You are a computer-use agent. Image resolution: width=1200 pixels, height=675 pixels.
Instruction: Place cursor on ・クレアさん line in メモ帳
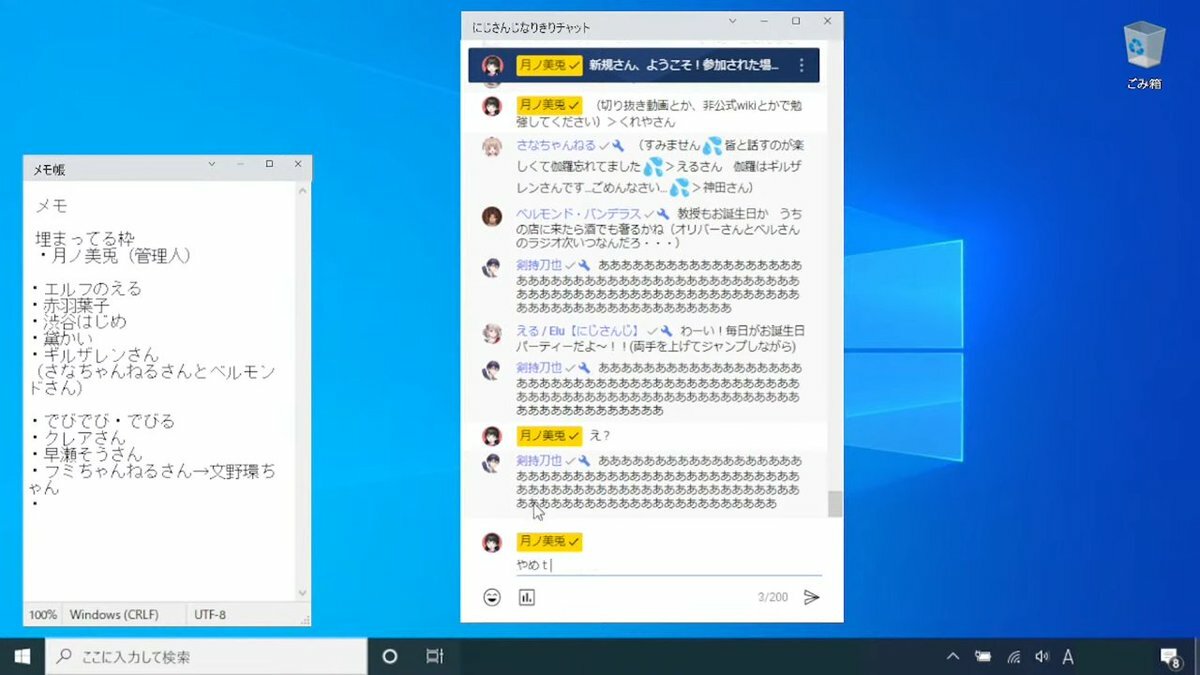pyautogui.click(x=79, y=438)
